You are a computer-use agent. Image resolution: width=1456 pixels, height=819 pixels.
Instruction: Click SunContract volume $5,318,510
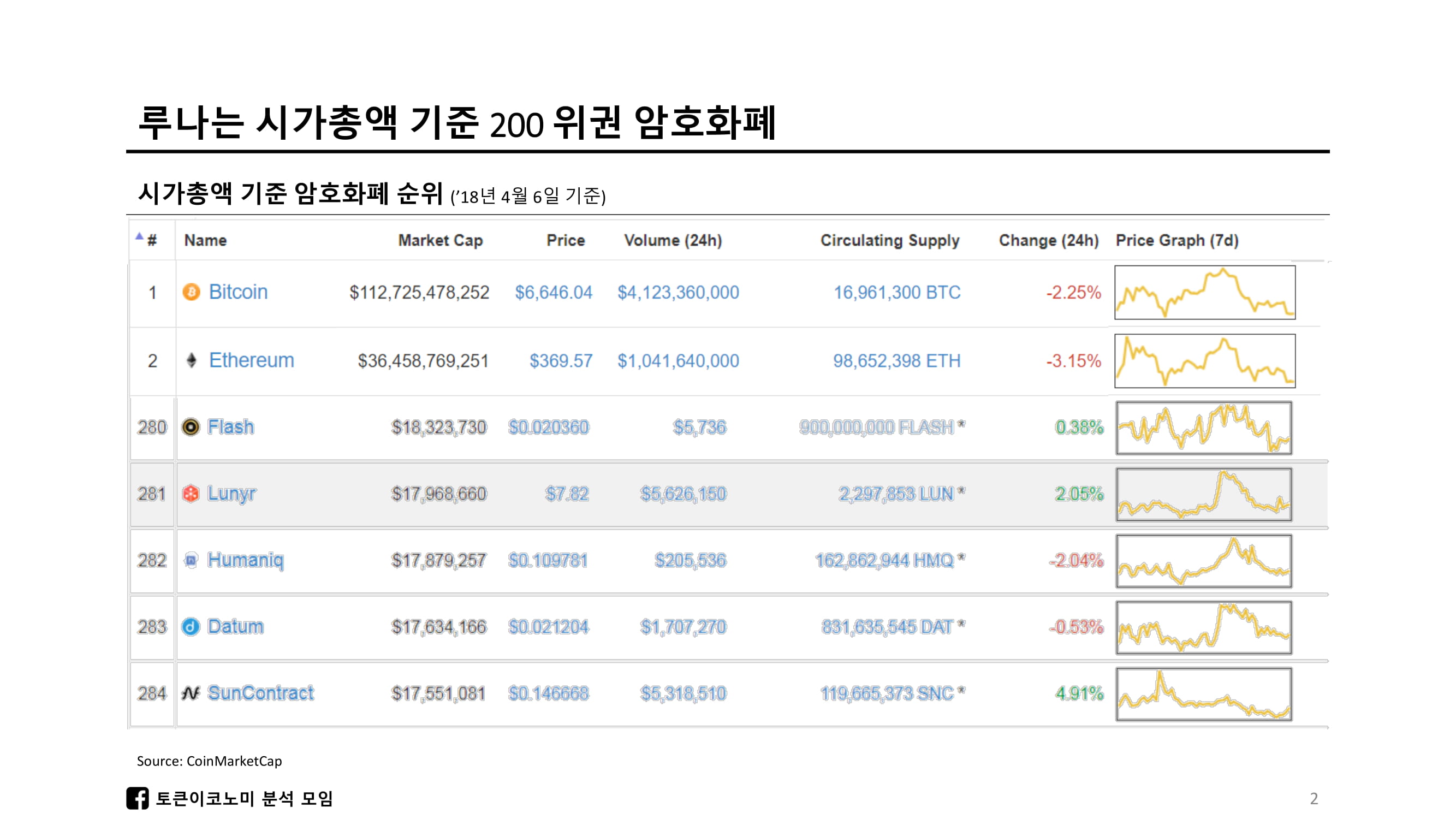click(x=683, y=693)
